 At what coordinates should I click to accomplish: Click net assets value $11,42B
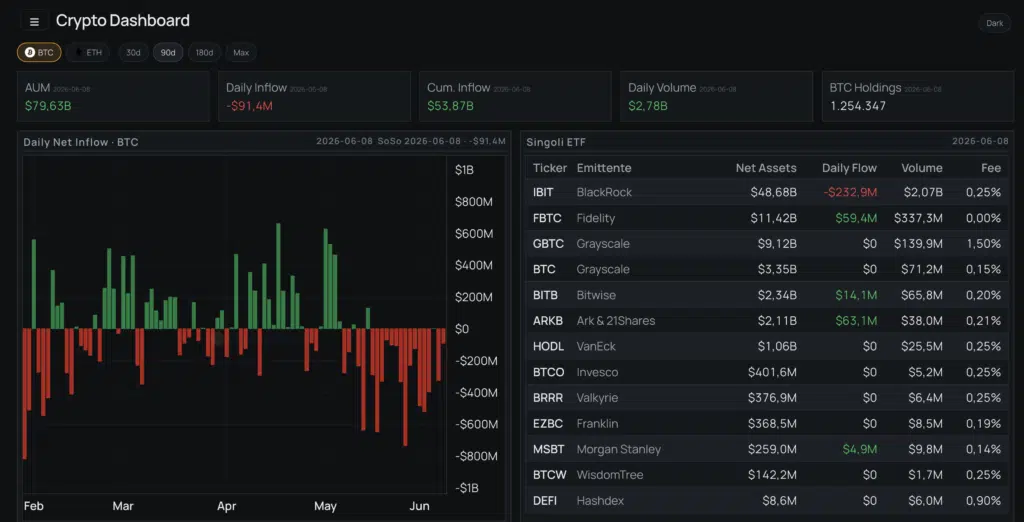774,218
